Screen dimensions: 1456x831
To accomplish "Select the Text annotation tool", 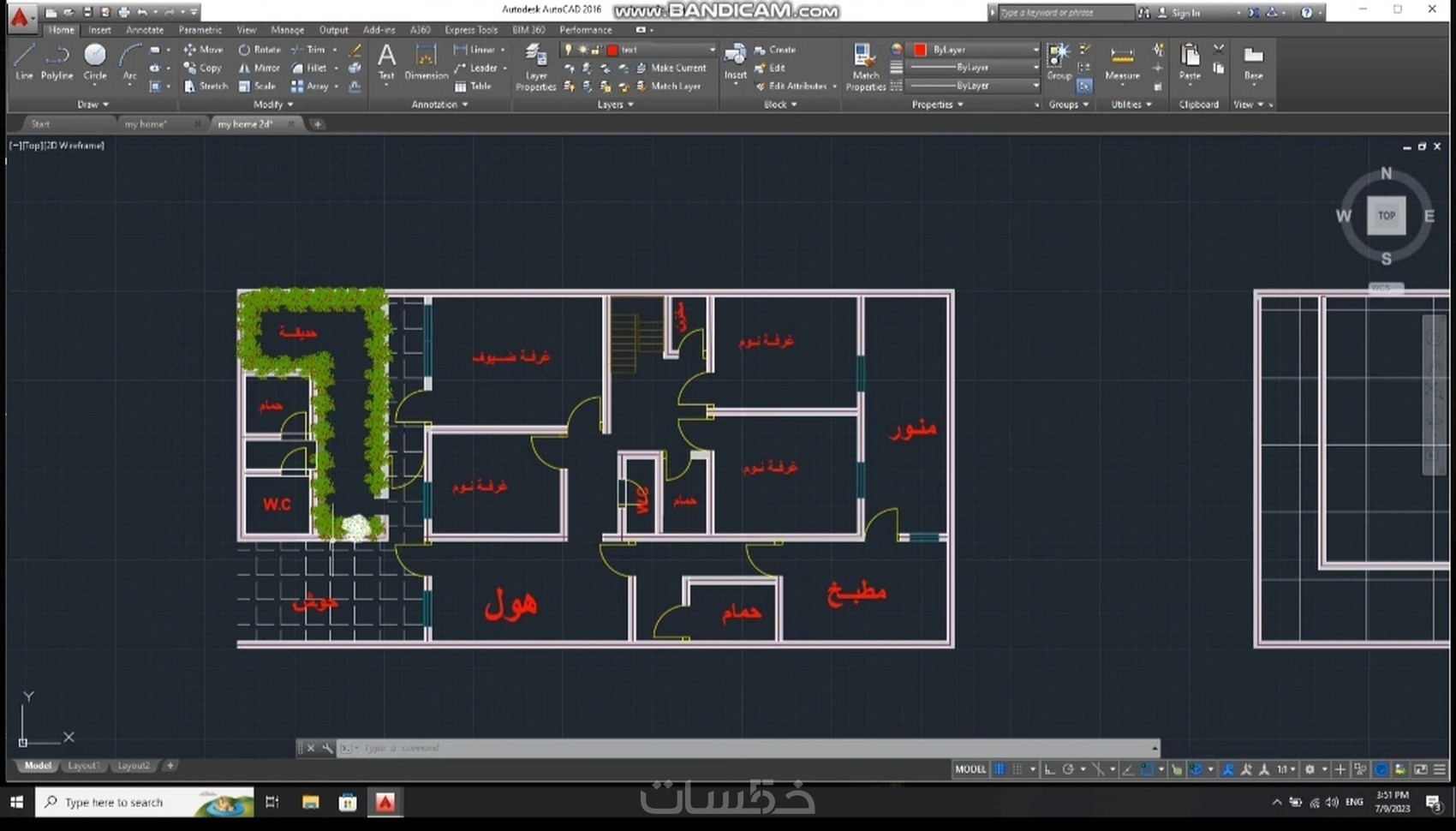I will tap(386, 63).
